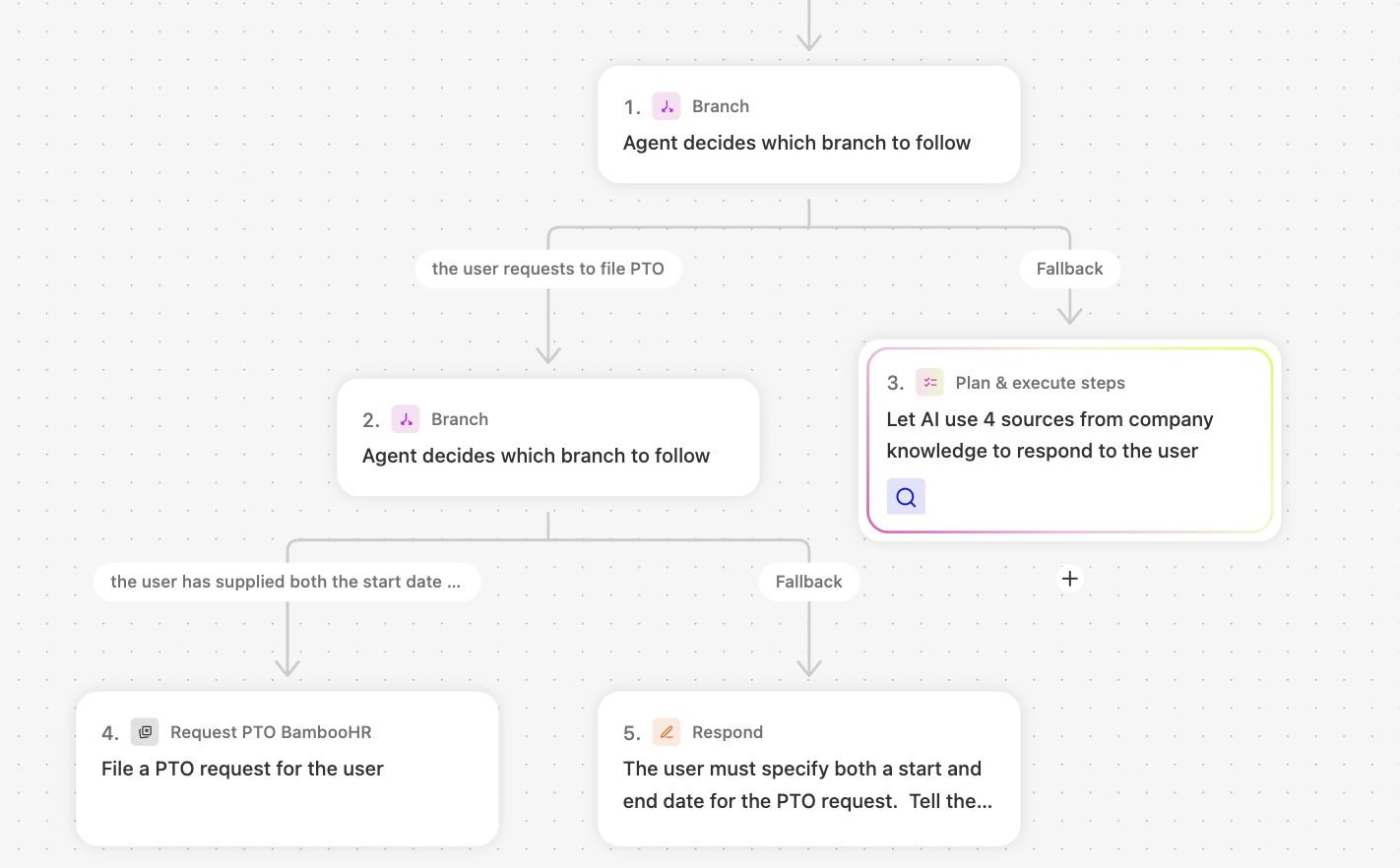Expand the truncated start date branch condition
The image size is (1400, 868).
click(286, 582)
